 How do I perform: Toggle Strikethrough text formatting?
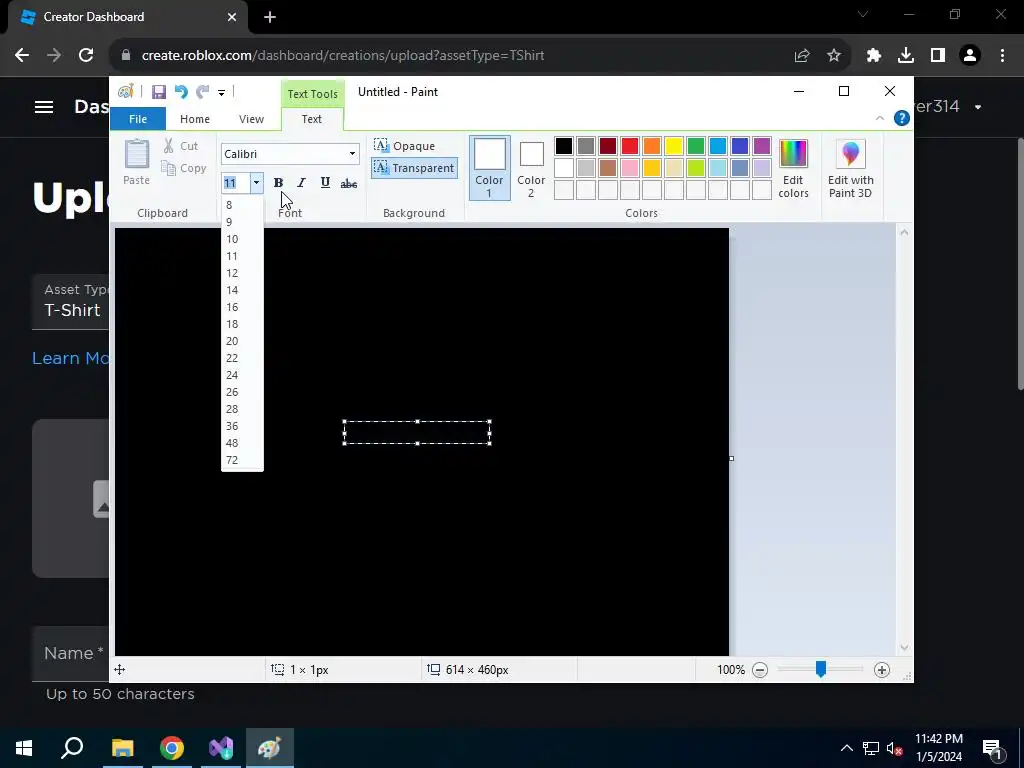click(x=349, y=184)
